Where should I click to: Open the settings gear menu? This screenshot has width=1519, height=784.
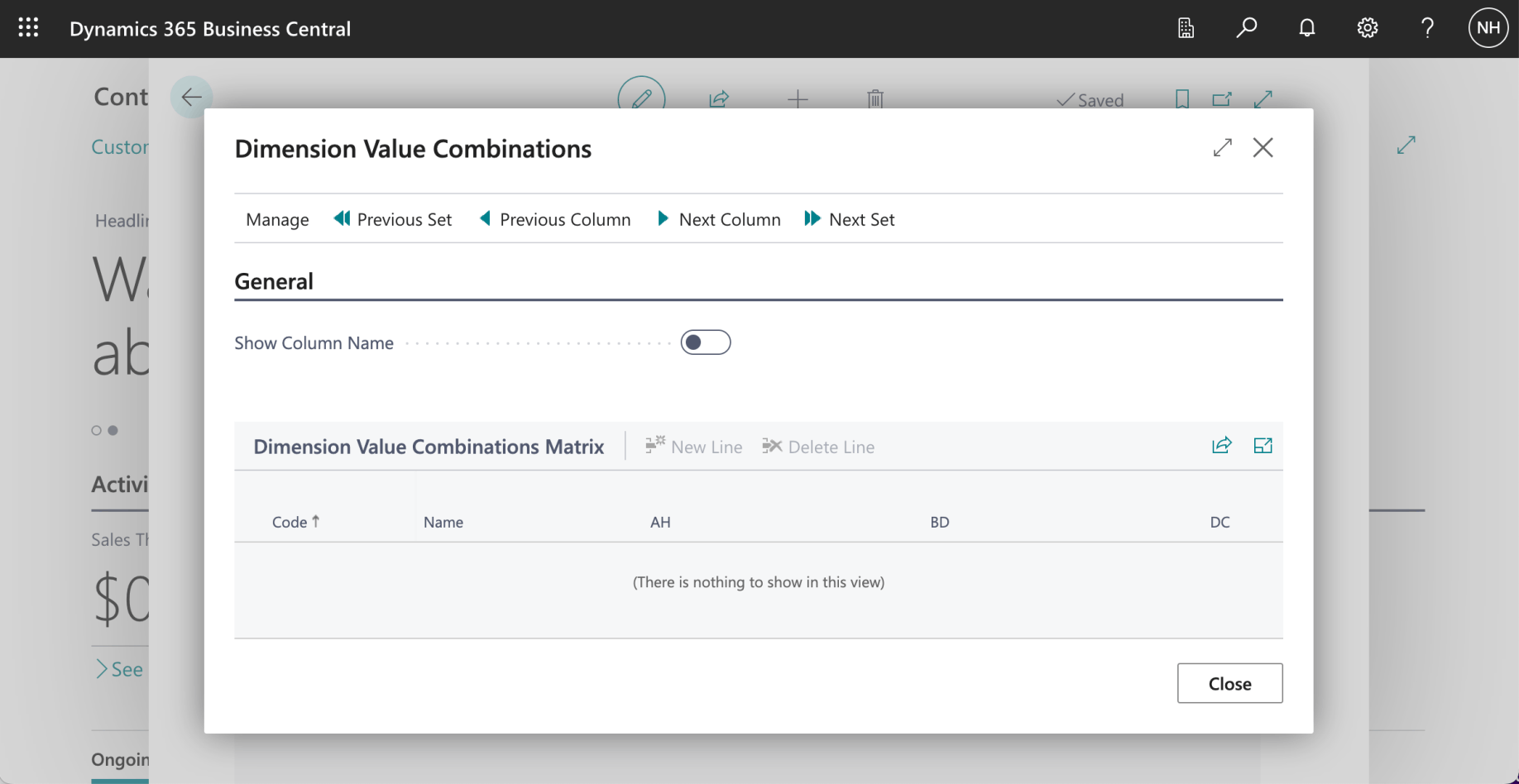[x=1367, y=28]
